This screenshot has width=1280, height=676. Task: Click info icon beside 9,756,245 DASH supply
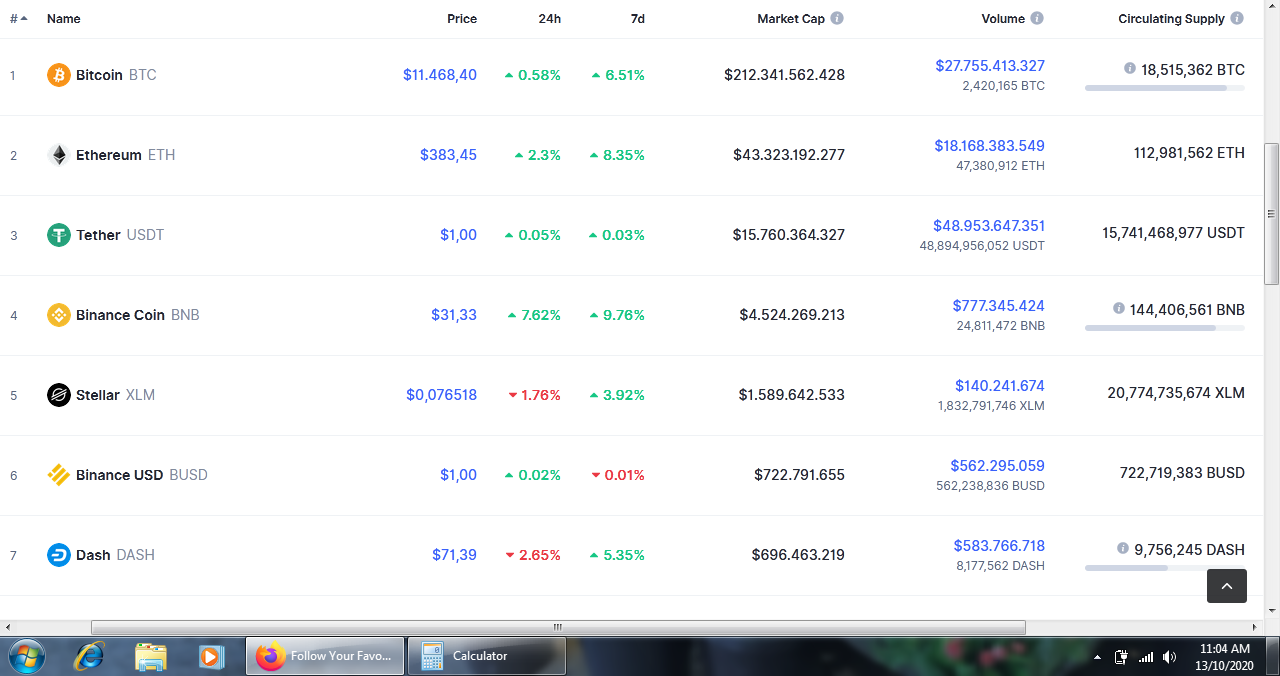click(x=1123, y=549)
